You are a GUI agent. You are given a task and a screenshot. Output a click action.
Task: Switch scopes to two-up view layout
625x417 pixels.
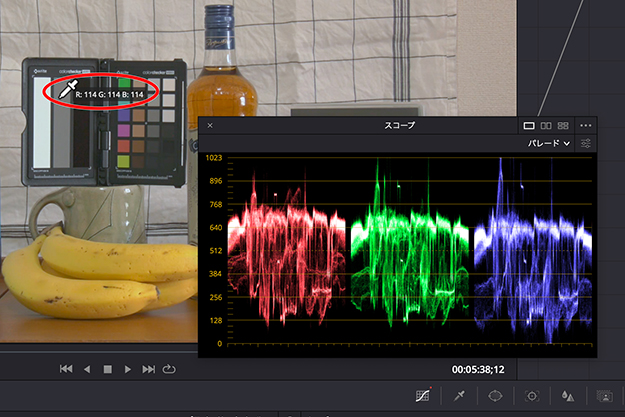546,126
